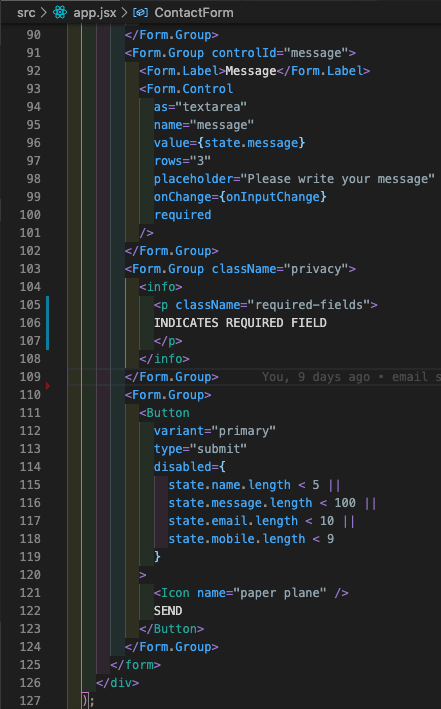Click the opening <info> tag on line 104

[161, 287]
